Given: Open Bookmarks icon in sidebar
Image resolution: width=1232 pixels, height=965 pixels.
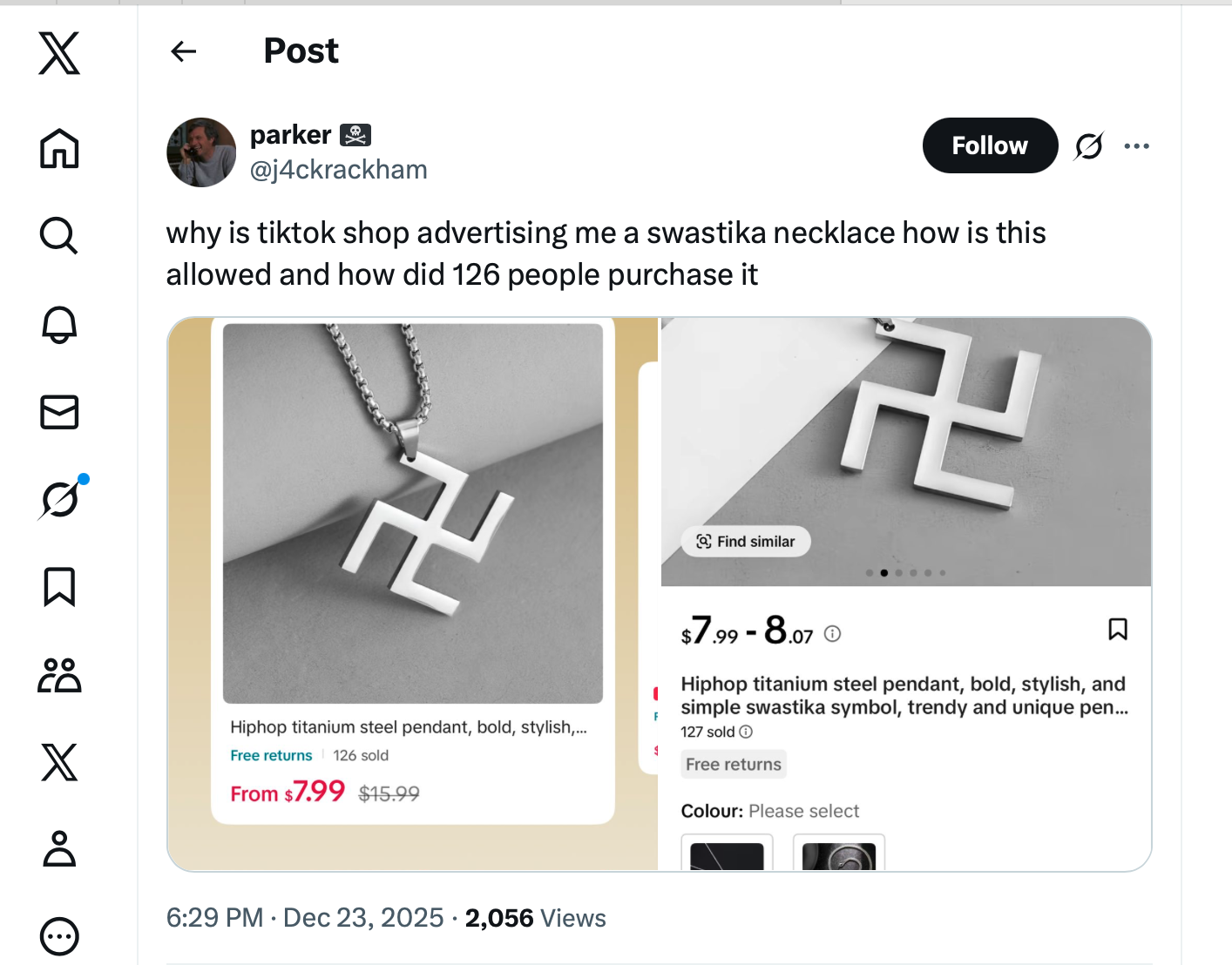Looking at the screenshot, I should point(59,586).
